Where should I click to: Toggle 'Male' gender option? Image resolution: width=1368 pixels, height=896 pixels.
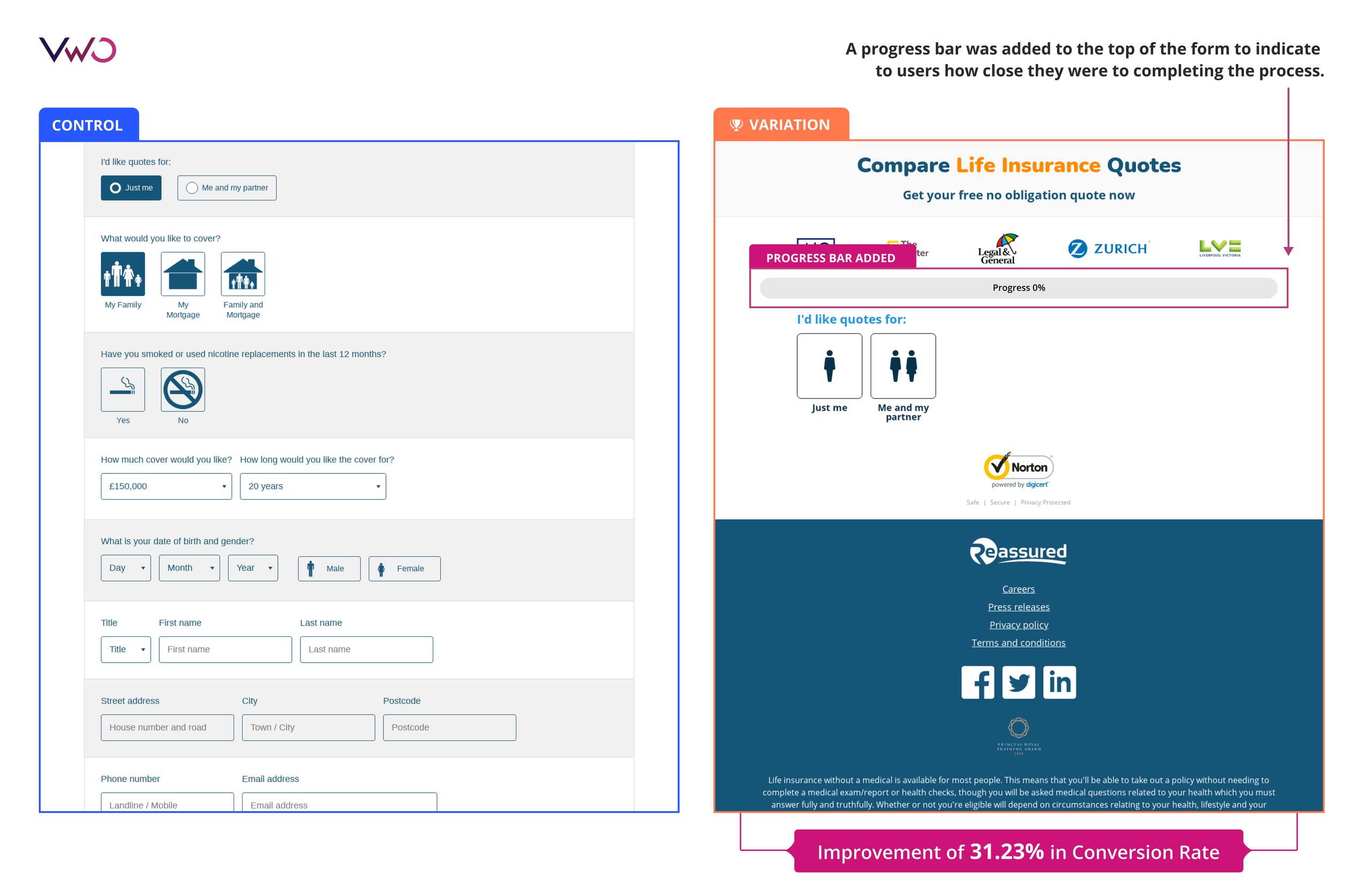coord(328,569)
